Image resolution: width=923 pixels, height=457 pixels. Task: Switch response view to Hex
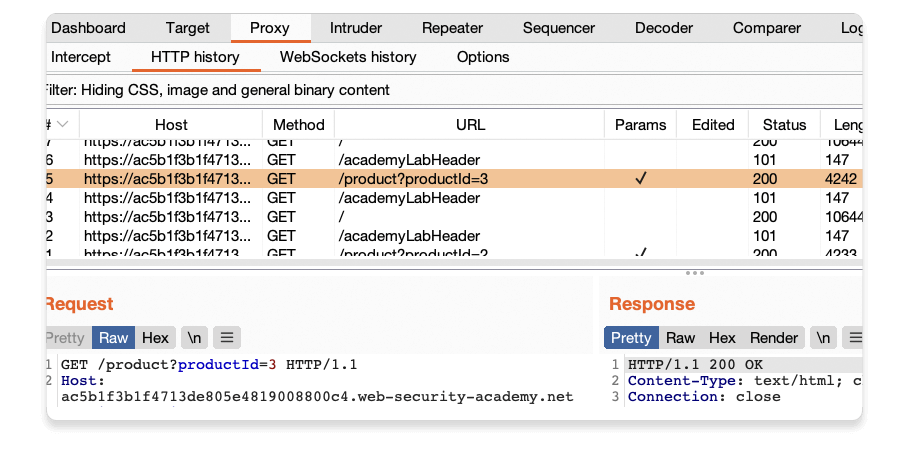[722, 338]
